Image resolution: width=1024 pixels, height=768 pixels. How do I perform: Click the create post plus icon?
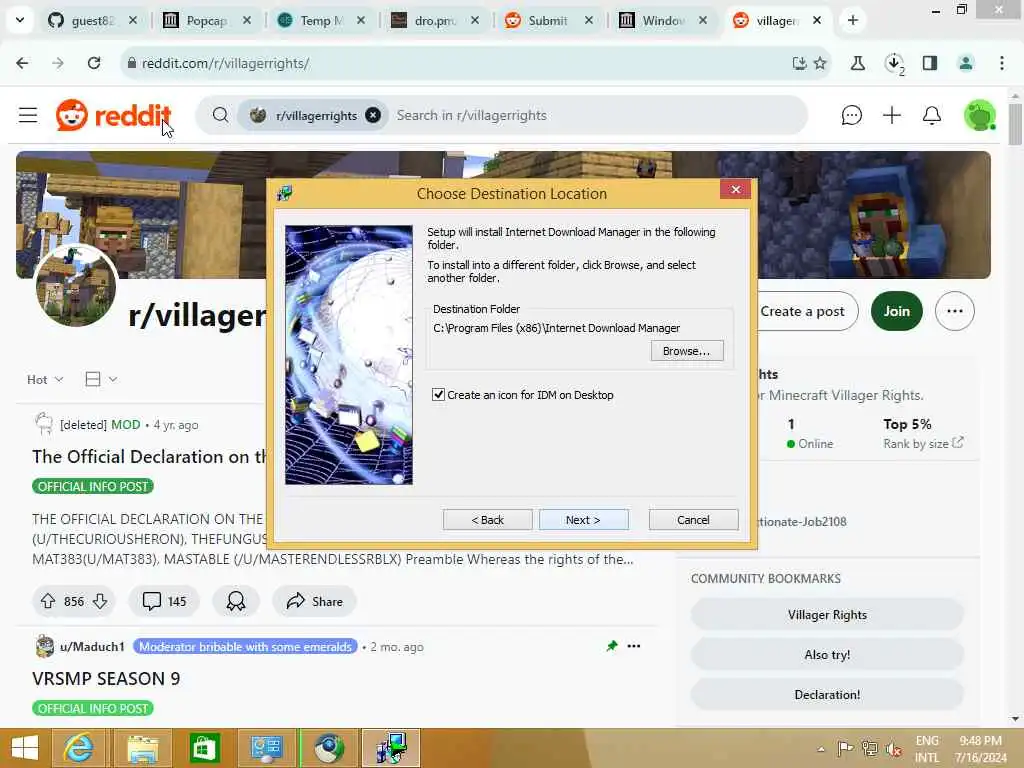[891, 116]
